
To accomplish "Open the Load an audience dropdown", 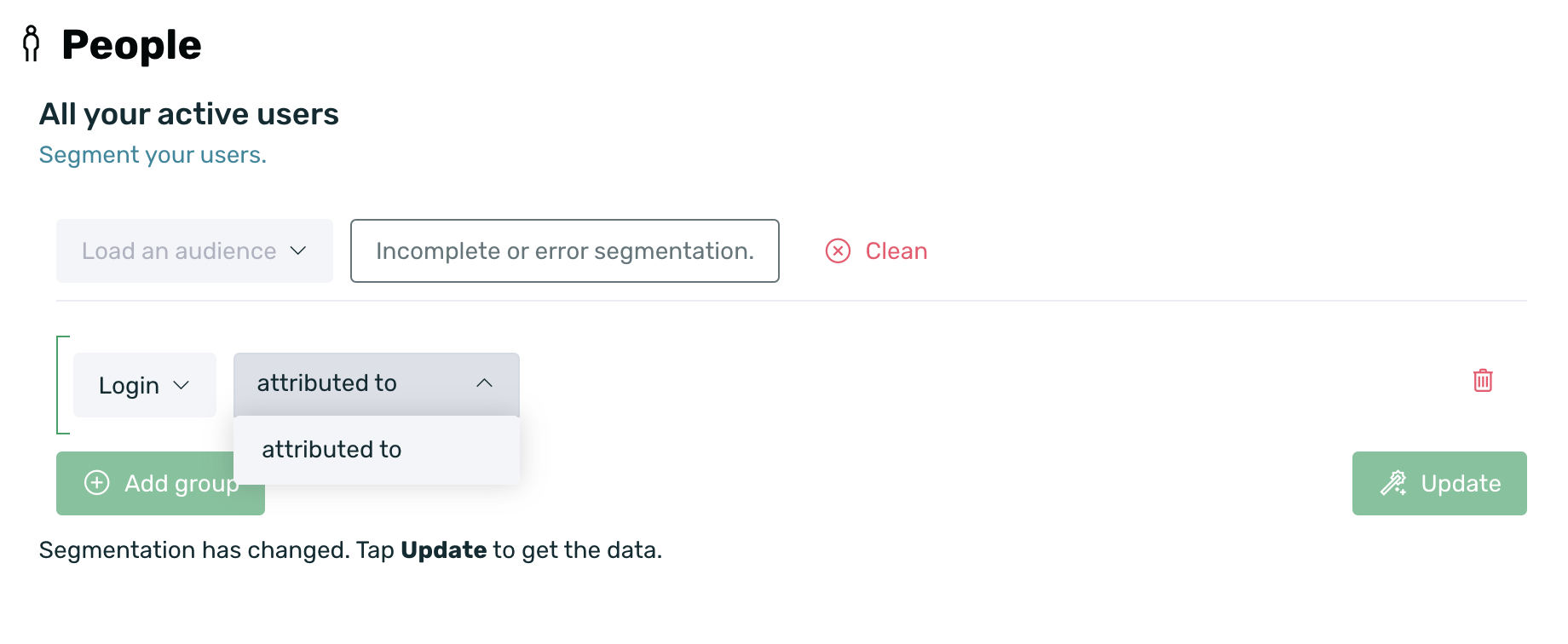I will click(194, 250).
